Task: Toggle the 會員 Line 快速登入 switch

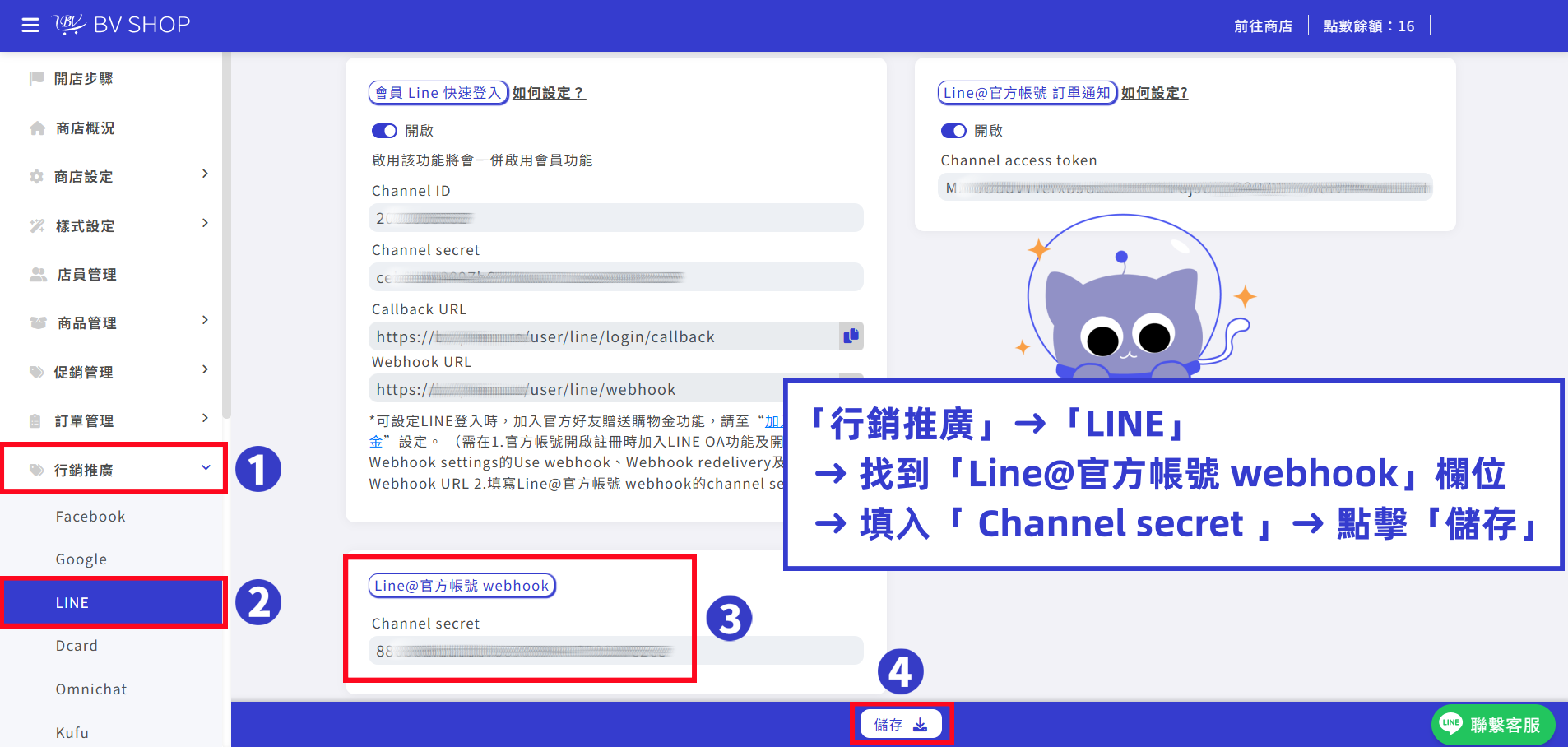Action: click(x=384, y=131)
